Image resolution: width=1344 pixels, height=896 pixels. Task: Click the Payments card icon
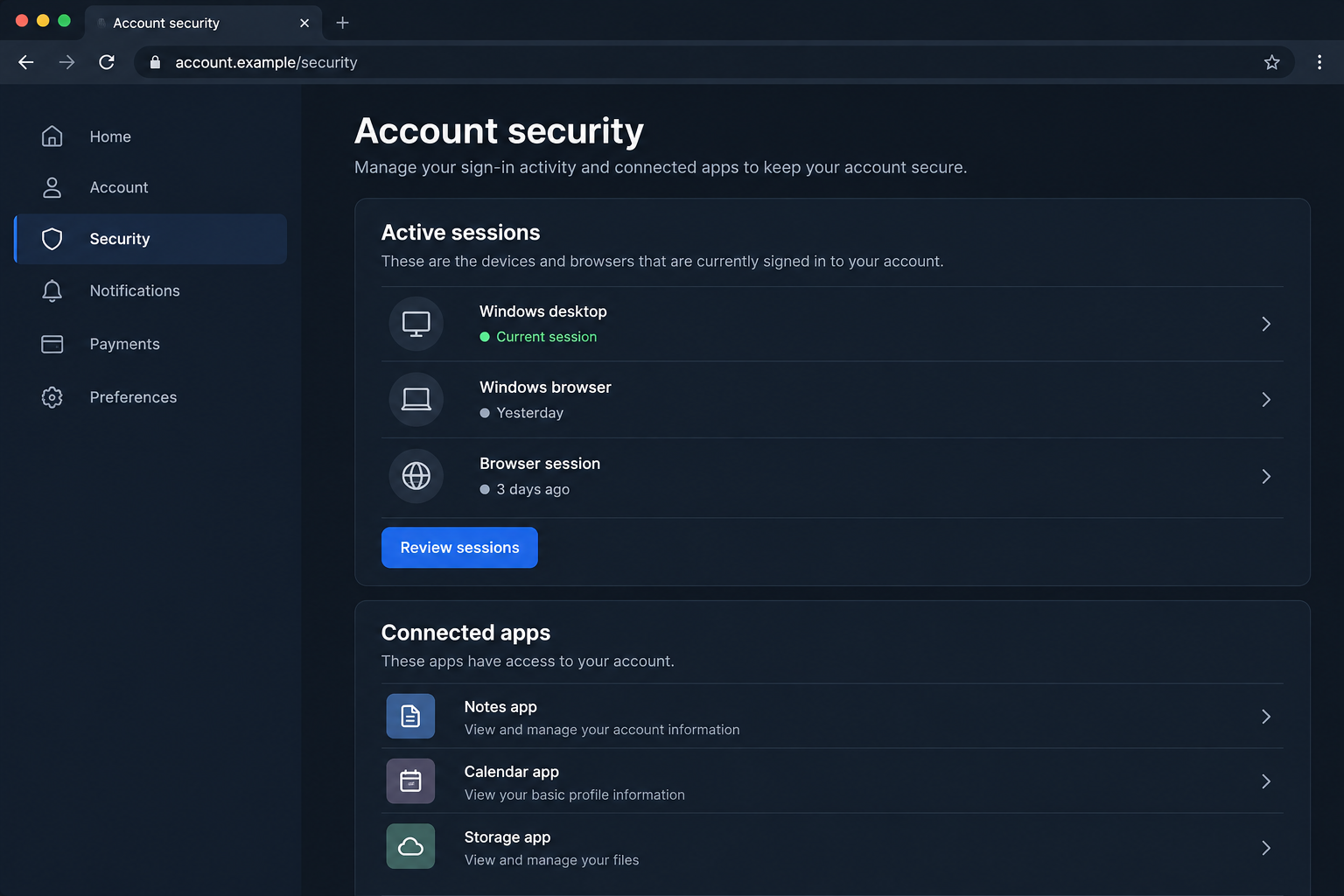coord(52,344)
